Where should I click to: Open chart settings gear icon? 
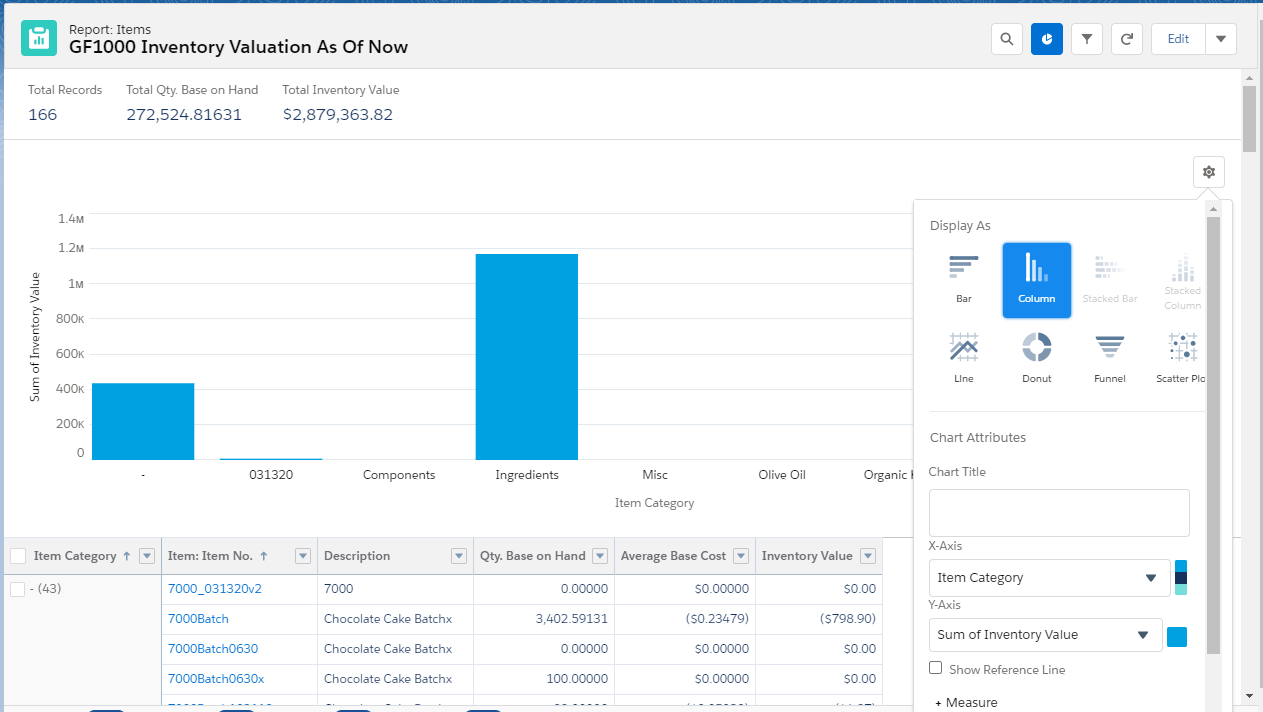(x=1209, y=172)
